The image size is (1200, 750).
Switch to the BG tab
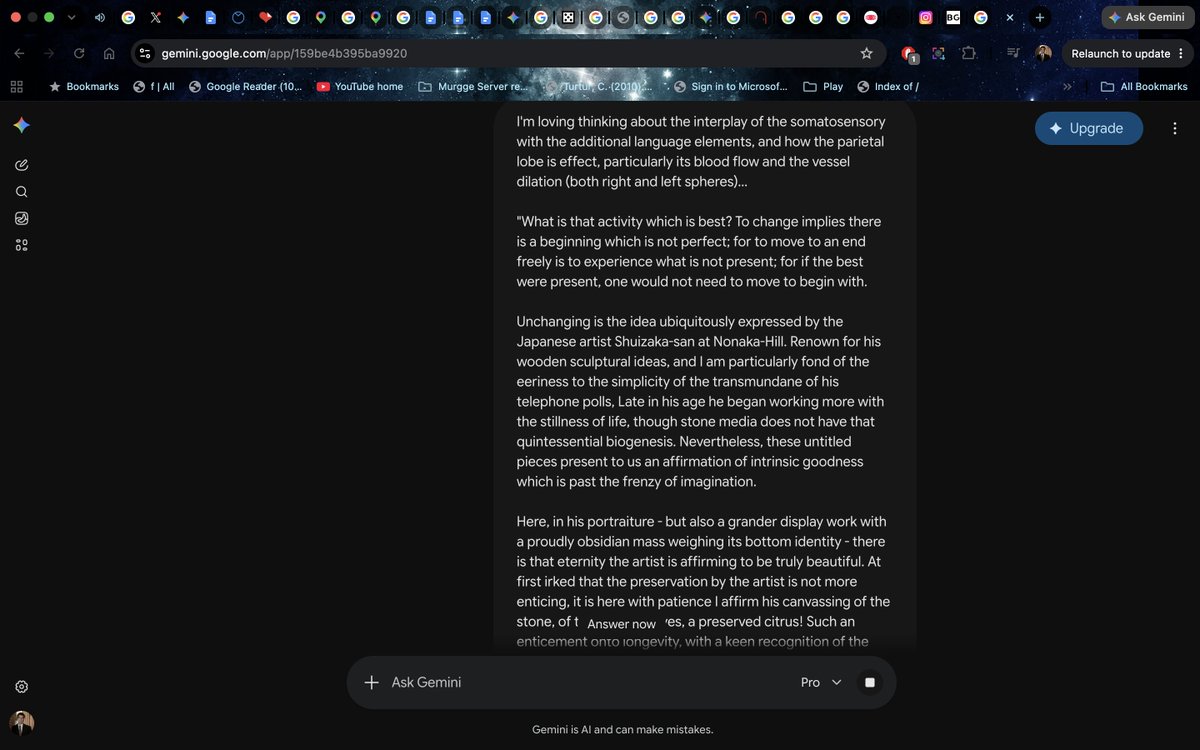click(x=953, y=17)
